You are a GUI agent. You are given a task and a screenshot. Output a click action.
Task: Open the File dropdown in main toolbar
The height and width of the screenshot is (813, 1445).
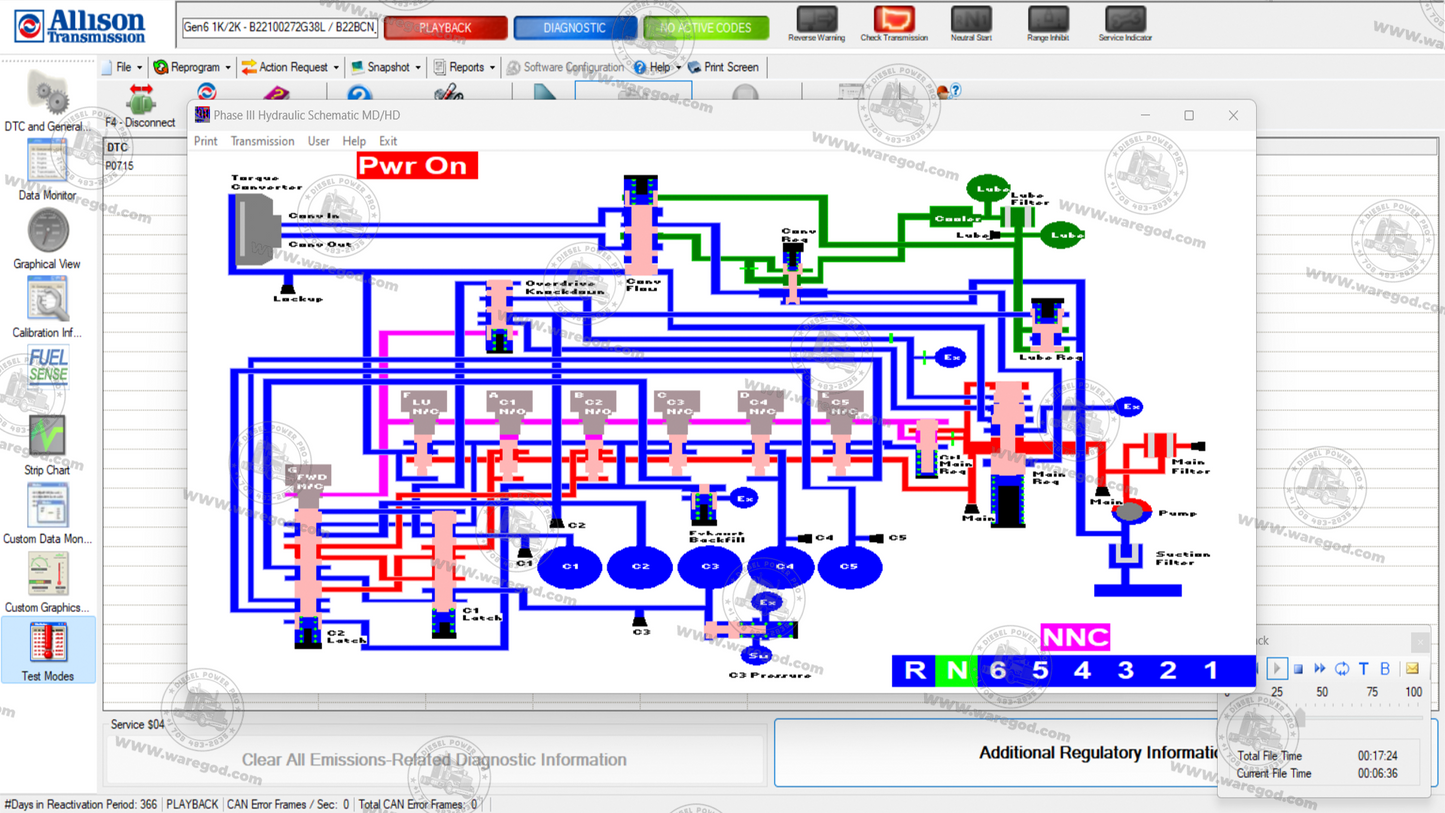tap(122, 67)
